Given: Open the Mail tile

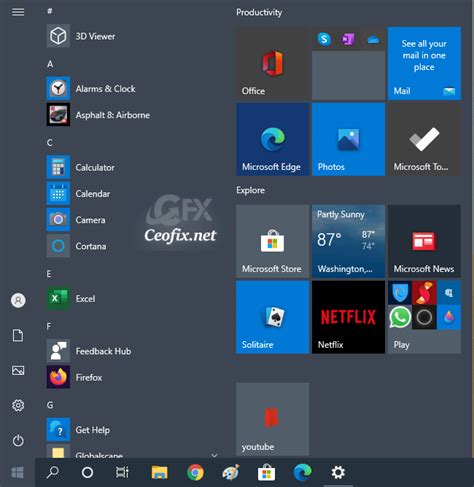Looking at the screenshot, I should pyautogui.click(x=424, y=63).
